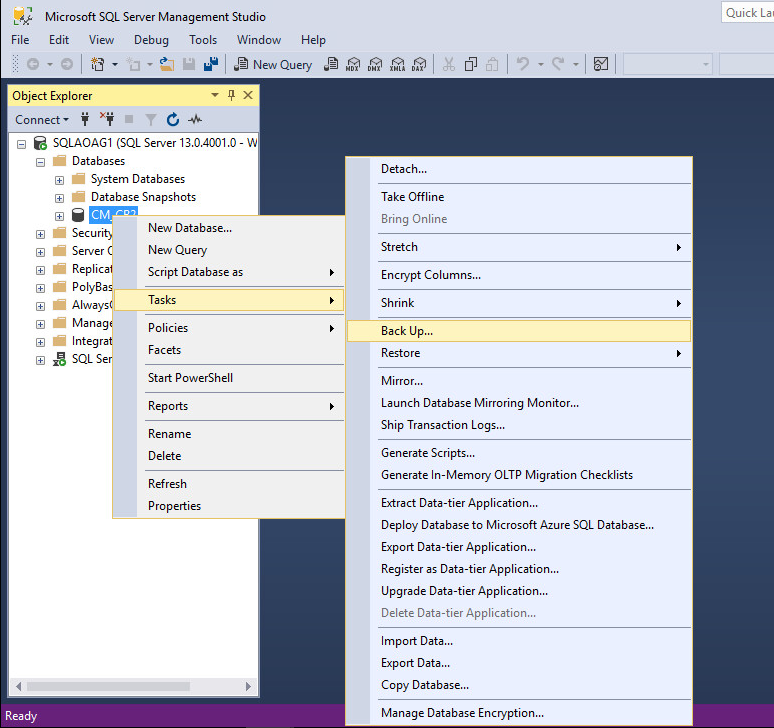Click the Activity Monitor toolbar icon
The height and width of the screenshot is (728, 774).
tap(601, 64)
